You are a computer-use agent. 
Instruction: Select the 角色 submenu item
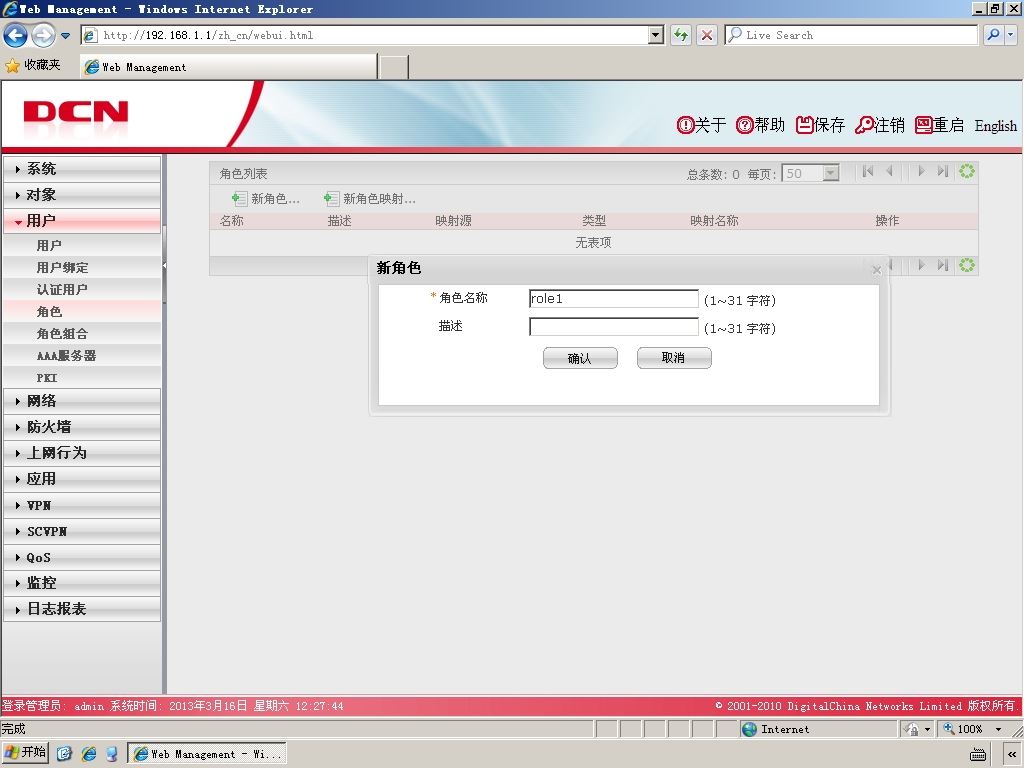[82, 312]
